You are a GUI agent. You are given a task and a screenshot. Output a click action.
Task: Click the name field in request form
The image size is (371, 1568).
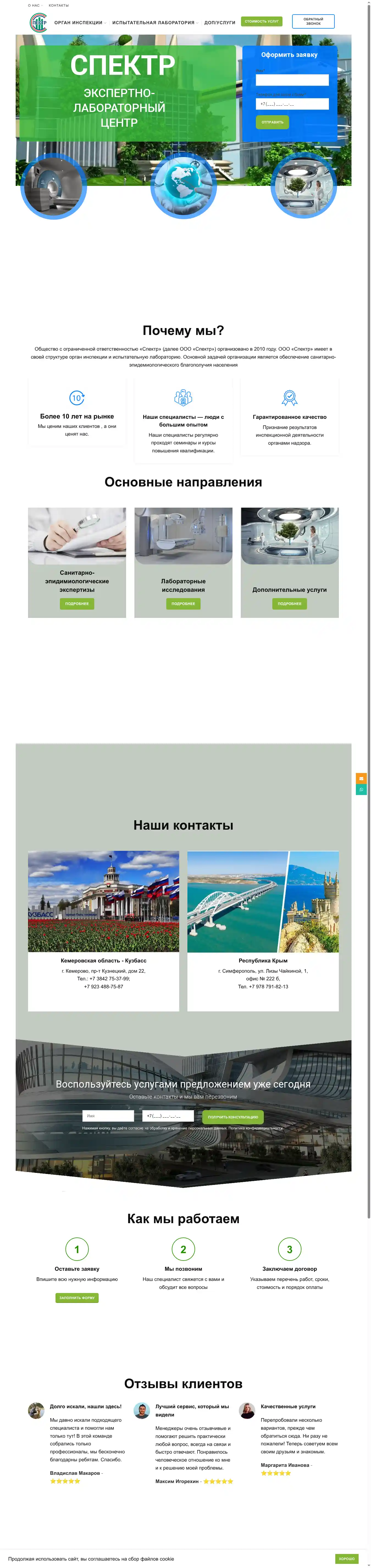[292, 80]
